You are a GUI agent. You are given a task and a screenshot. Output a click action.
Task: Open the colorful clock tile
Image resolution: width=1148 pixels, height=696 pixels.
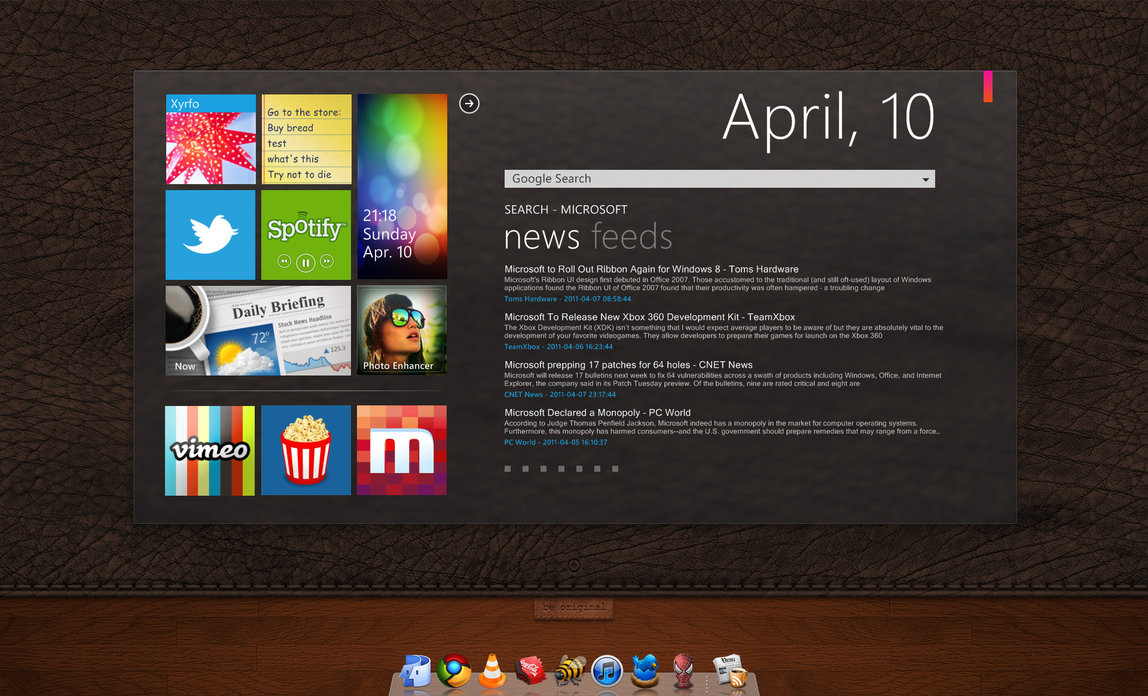402,187
